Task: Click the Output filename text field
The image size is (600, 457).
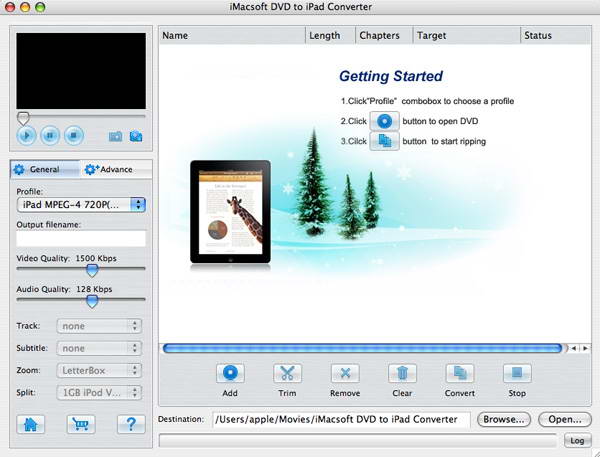Action: point(81,239)
